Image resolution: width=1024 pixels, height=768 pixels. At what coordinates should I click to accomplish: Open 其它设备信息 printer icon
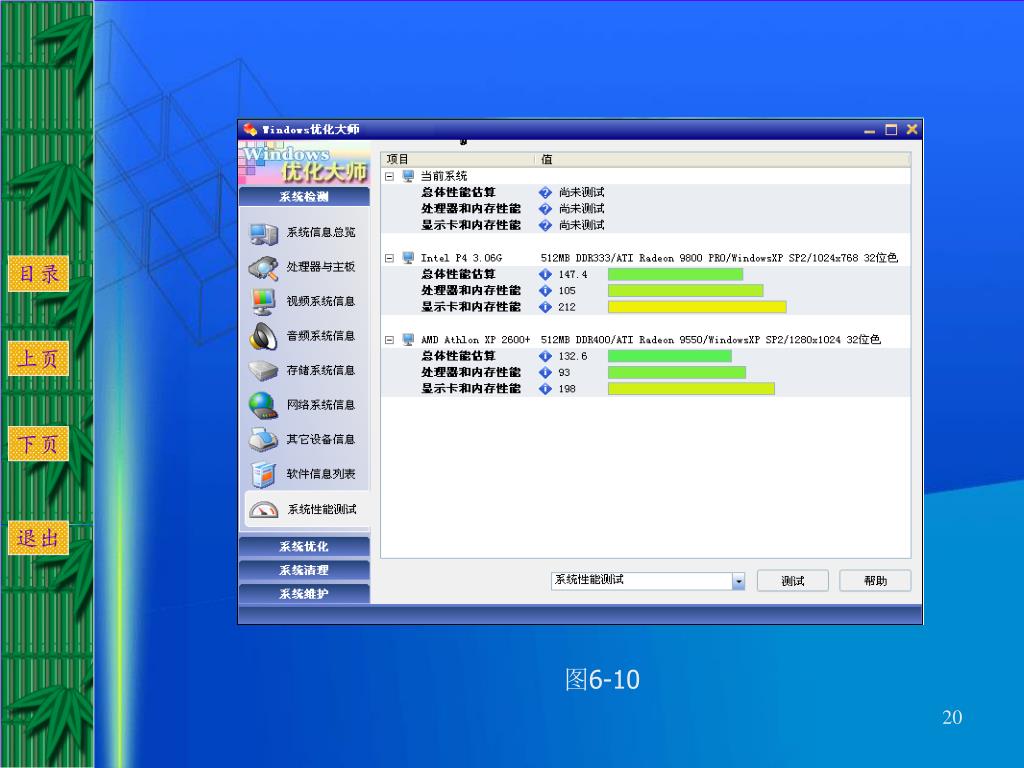pos(263,440)
